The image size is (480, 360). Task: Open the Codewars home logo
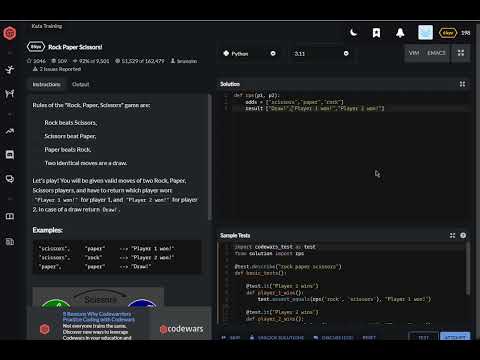pos(10,33)
